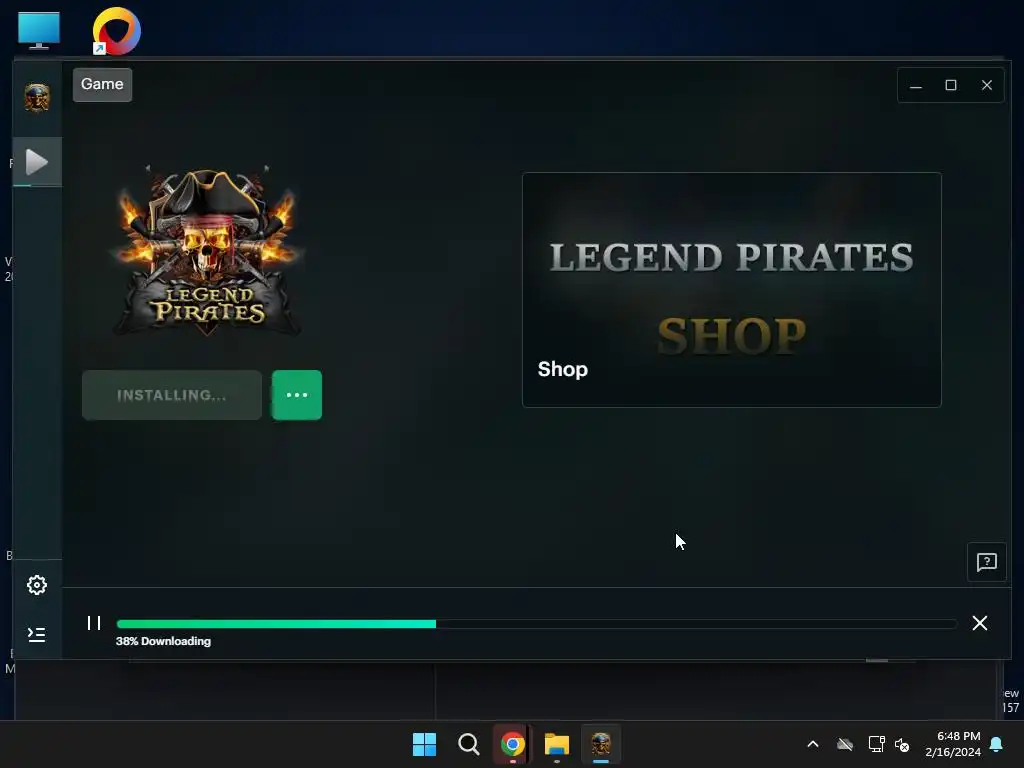Pause the download
This screenshot has height=768, width=1024.
(94, 623)
